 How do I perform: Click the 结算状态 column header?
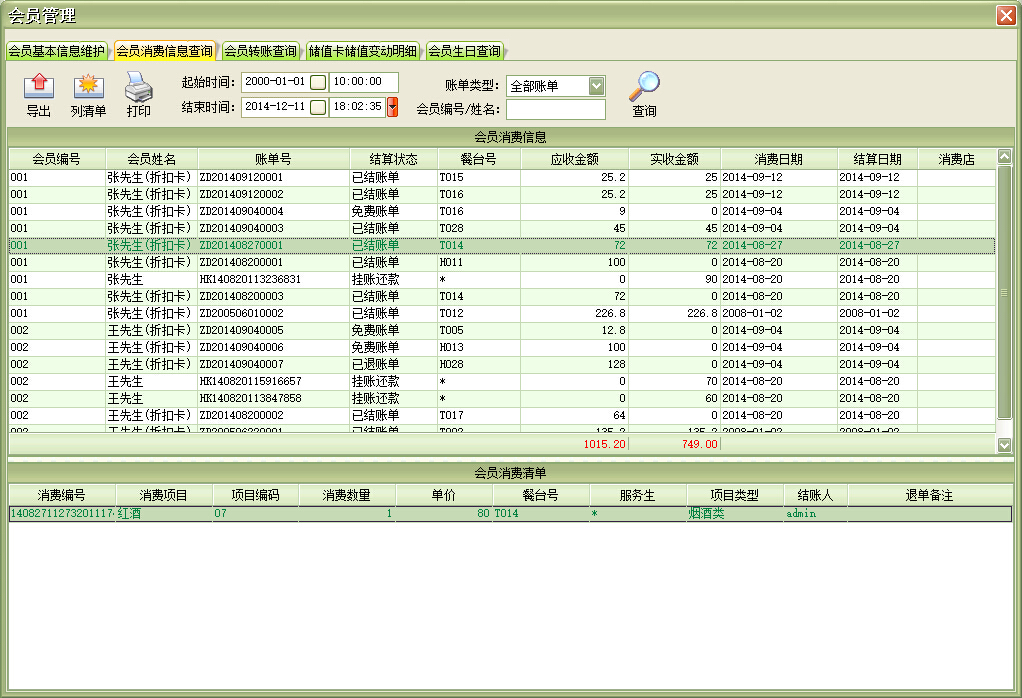(x=393, y=159)
